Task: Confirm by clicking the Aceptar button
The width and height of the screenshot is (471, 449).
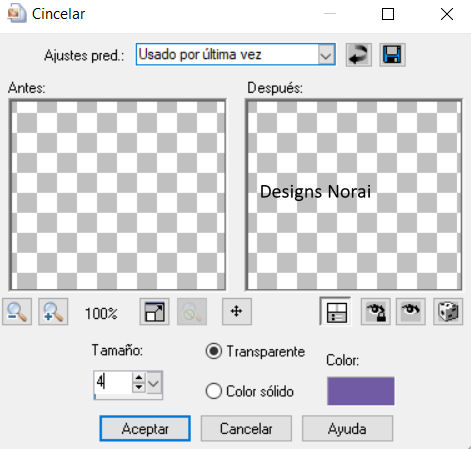Action: click(145, 429)
